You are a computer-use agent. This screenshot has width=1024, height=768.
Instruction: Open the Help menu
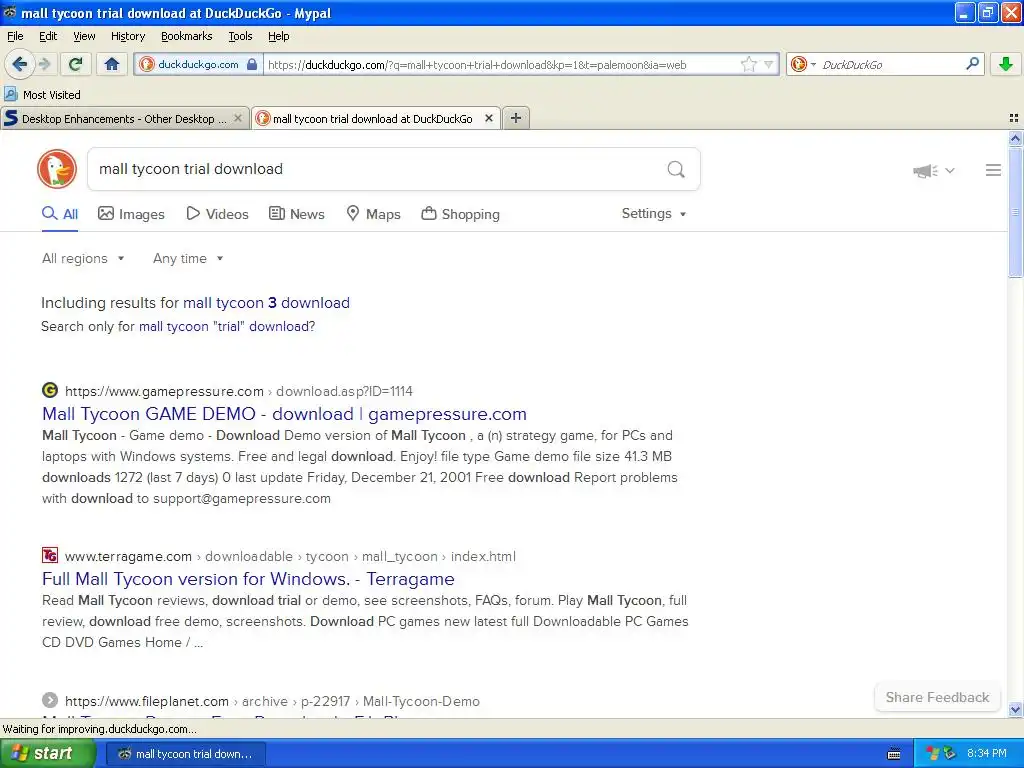tap(278, 36)
